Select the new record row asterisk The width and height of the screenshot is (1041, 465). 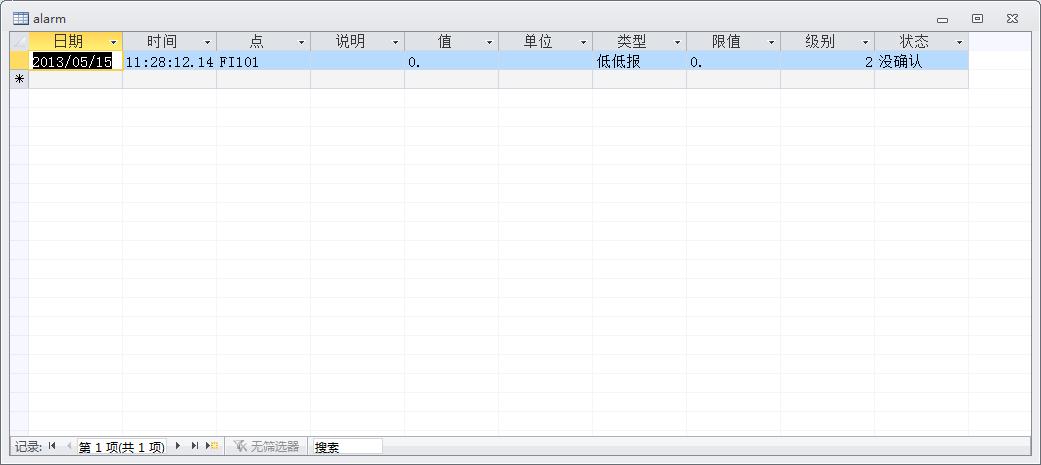19,79
